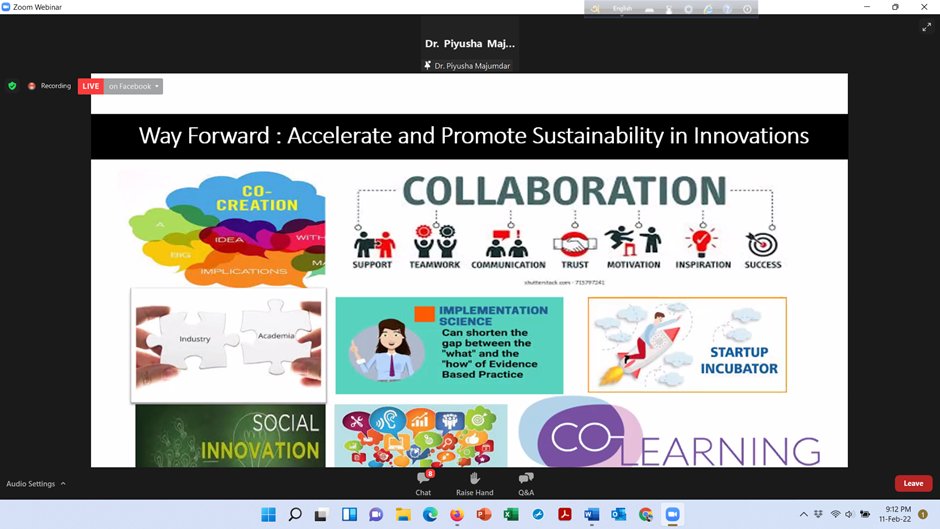Image resolution: width=940 pixels, height=529 pixels.
Task: Open Wi-Fi network settings in the tray
Action: click(x=835, y=514)
